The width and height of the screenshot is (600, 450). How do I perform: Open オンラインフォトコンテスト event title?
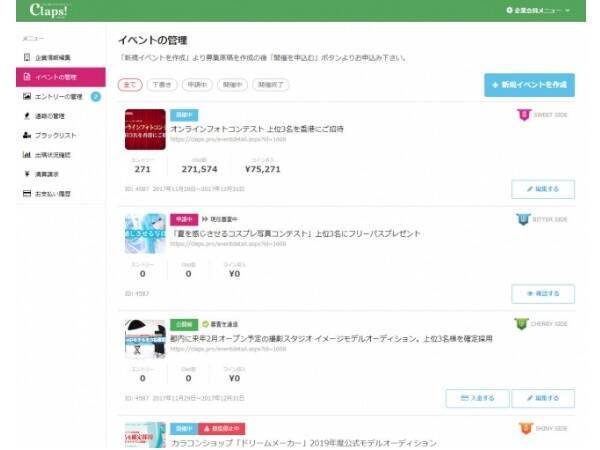257,129
